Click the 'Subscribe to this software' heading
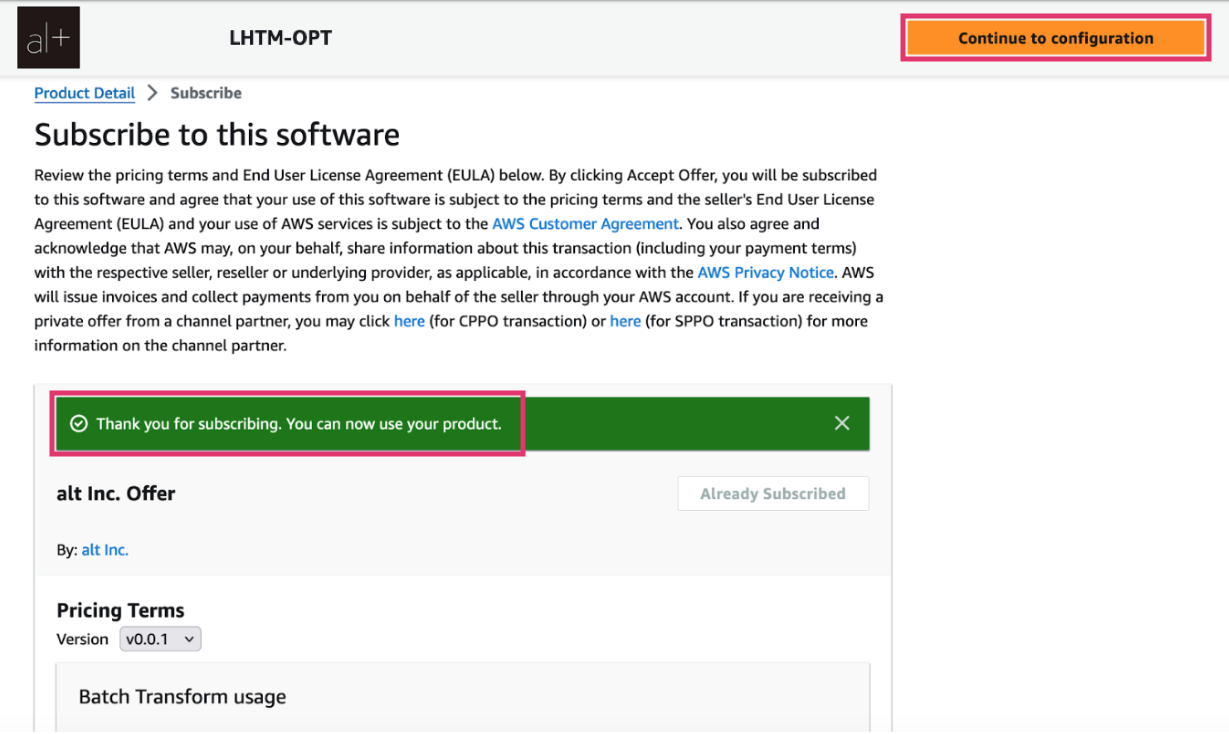Viewport: 1229px width, 734px height. [x=217, y=135]
